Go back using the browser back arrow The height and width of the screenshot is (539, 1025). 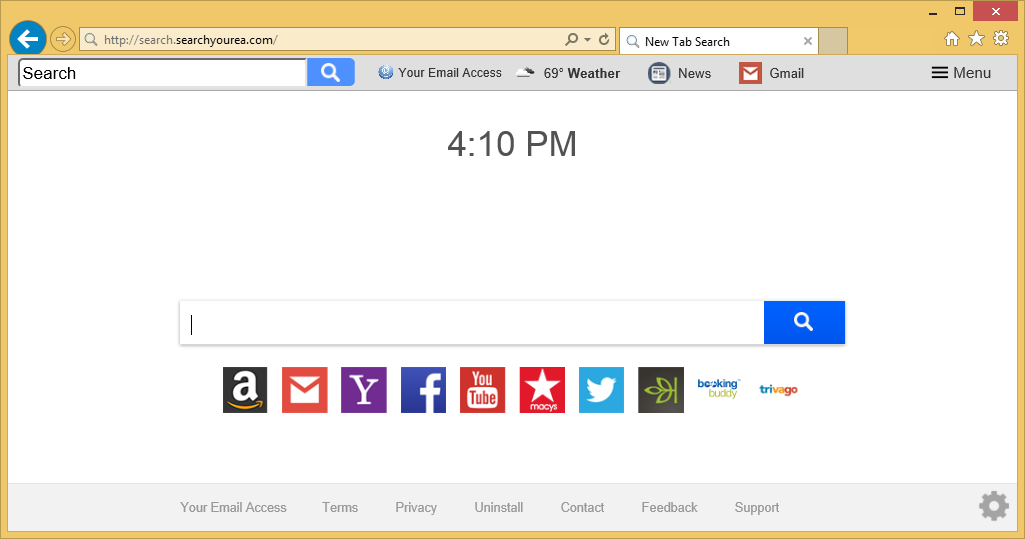(27, 39)
